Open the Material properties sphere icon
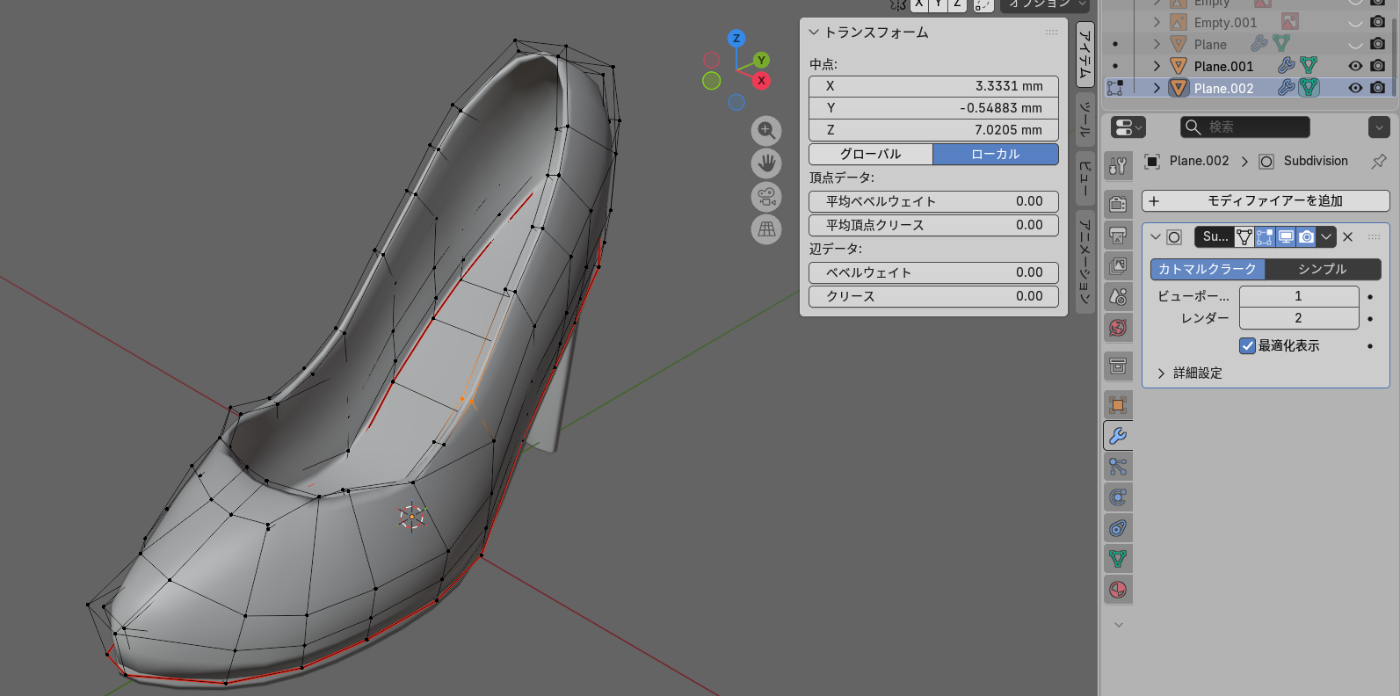The image size is (1400, 696). 1118,589
